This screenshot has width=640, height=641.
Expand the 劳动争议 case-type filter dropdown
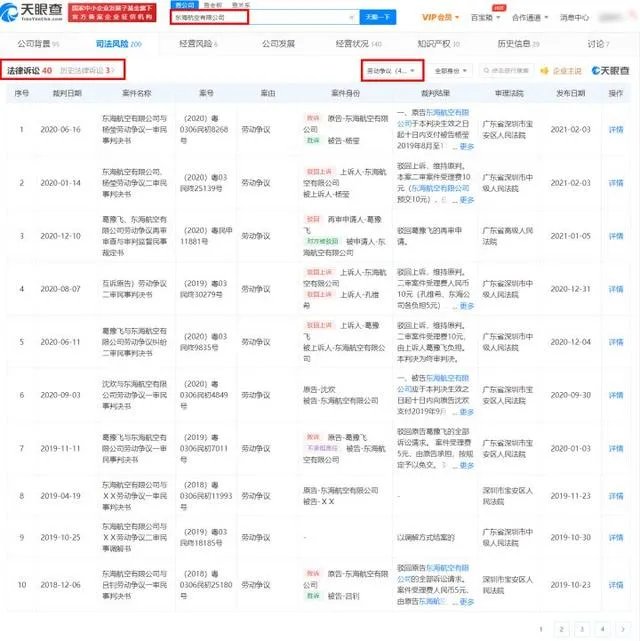(x=392, y=71)
